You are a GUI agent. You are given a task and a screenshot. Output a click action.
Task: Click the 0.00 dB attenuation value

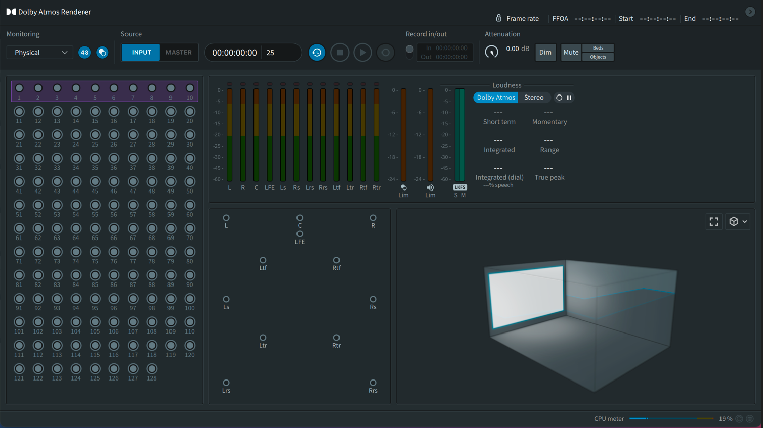(517, 49)
